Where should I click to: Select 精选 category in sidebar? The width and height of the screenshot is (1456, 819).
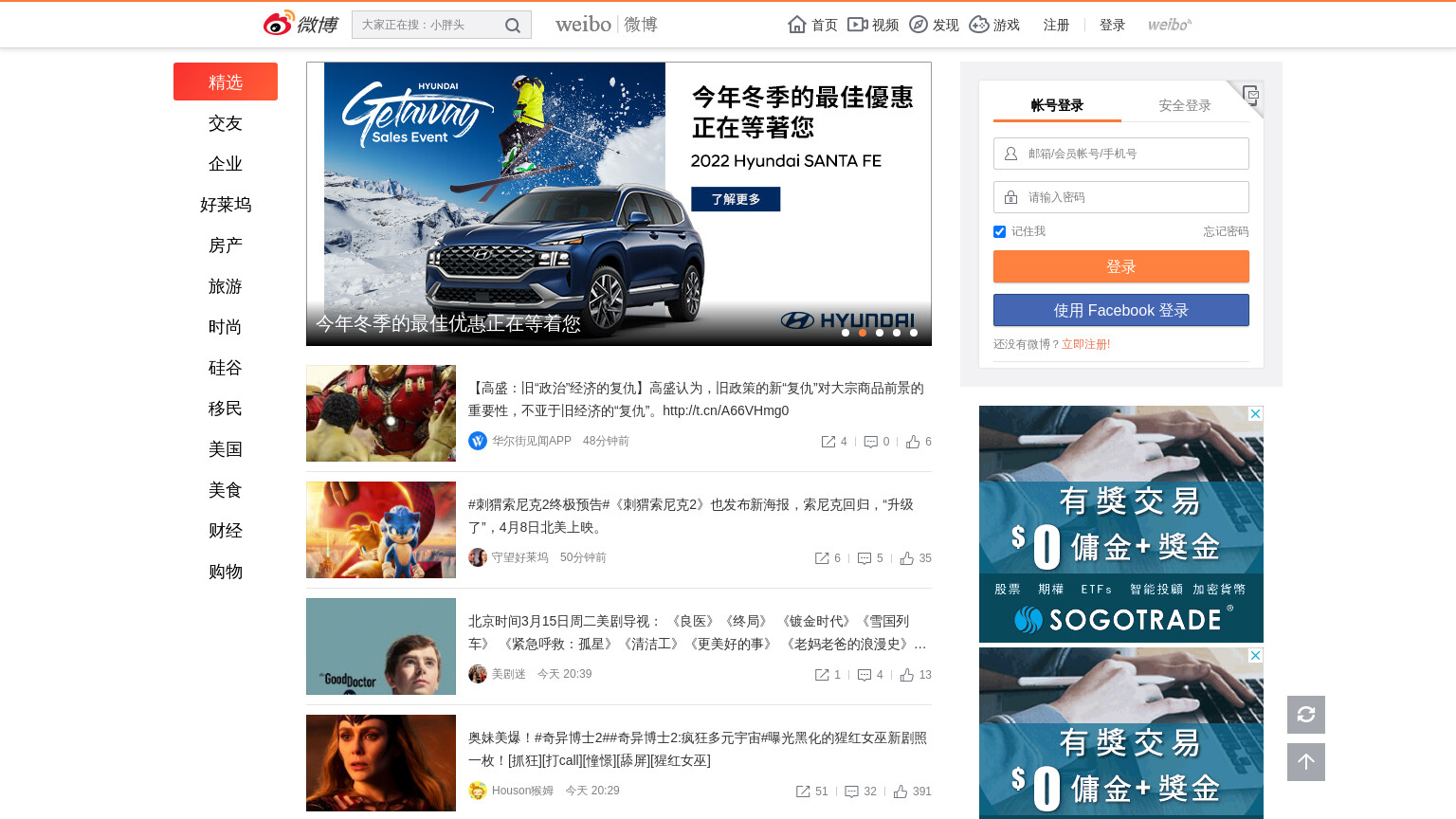(x=226, y=82)
